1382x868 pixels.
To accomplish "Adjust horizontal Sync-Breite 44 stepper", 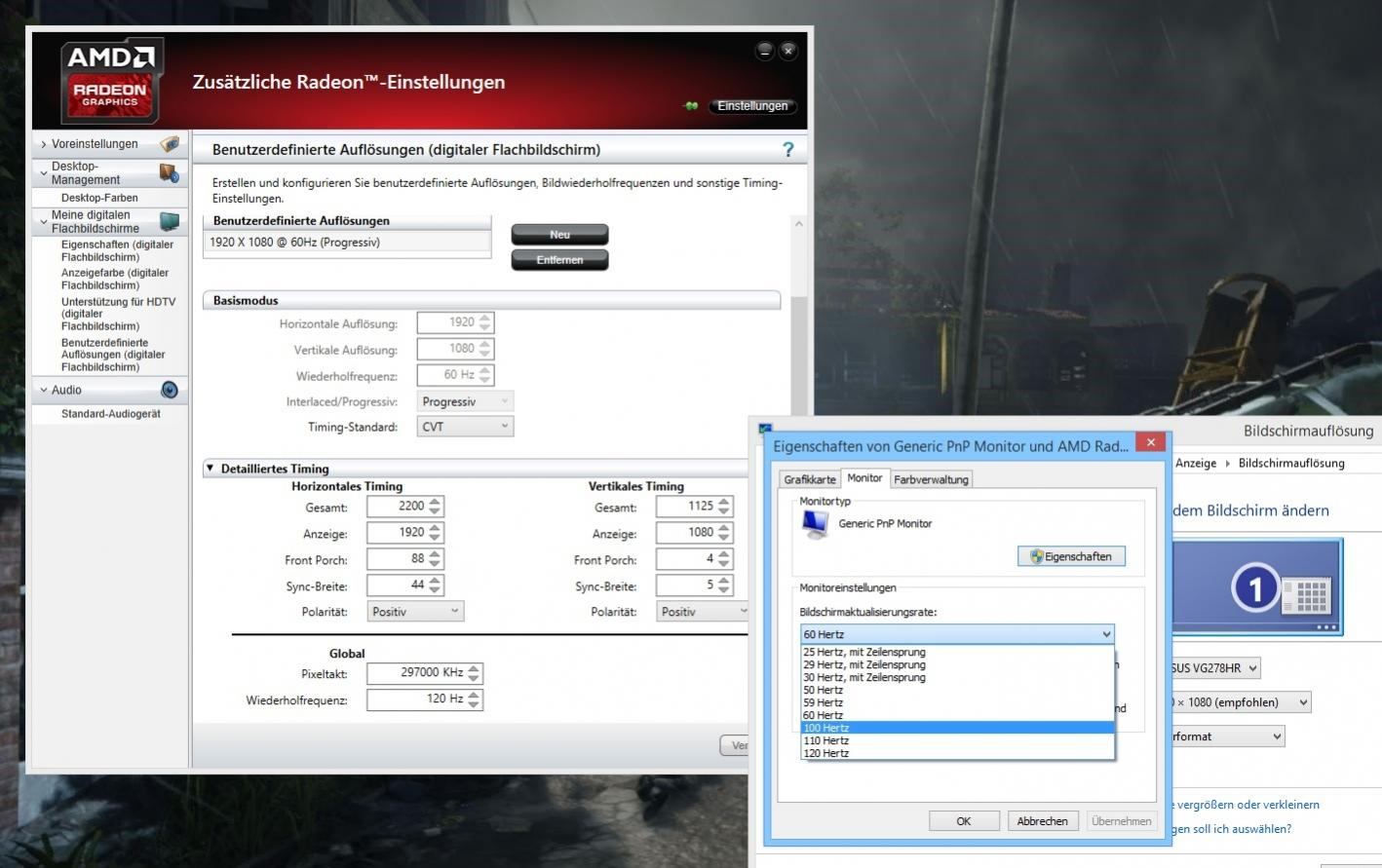I will (436, 585).
